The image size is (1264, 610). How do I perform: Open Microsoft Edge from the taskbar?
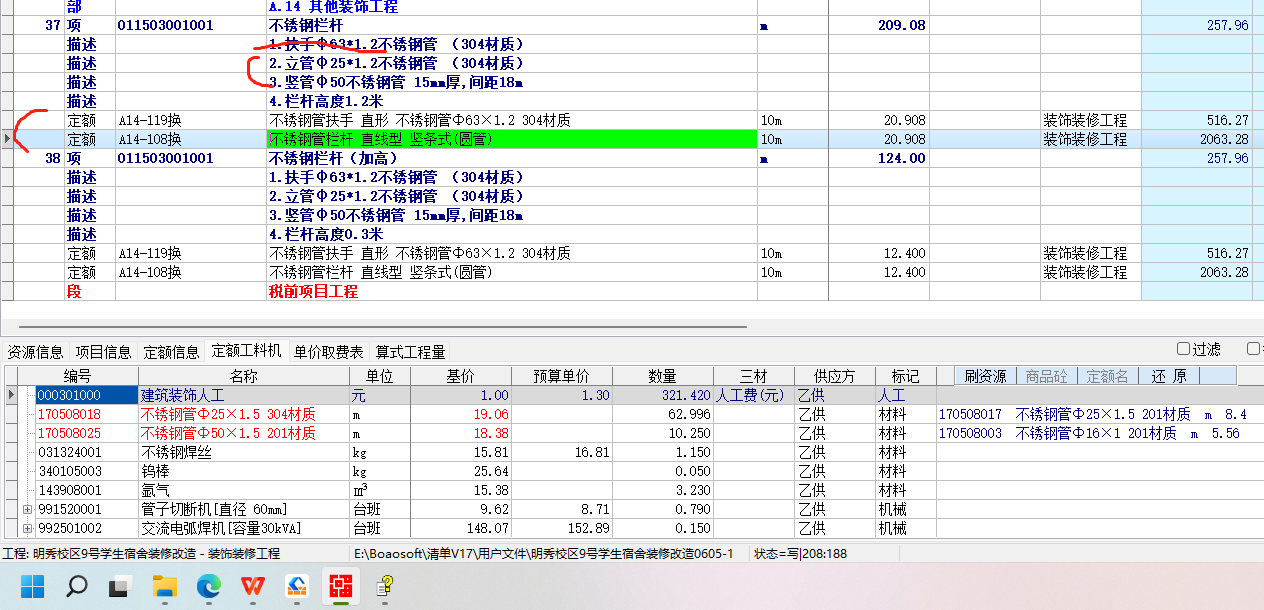[x=208, y=587]
